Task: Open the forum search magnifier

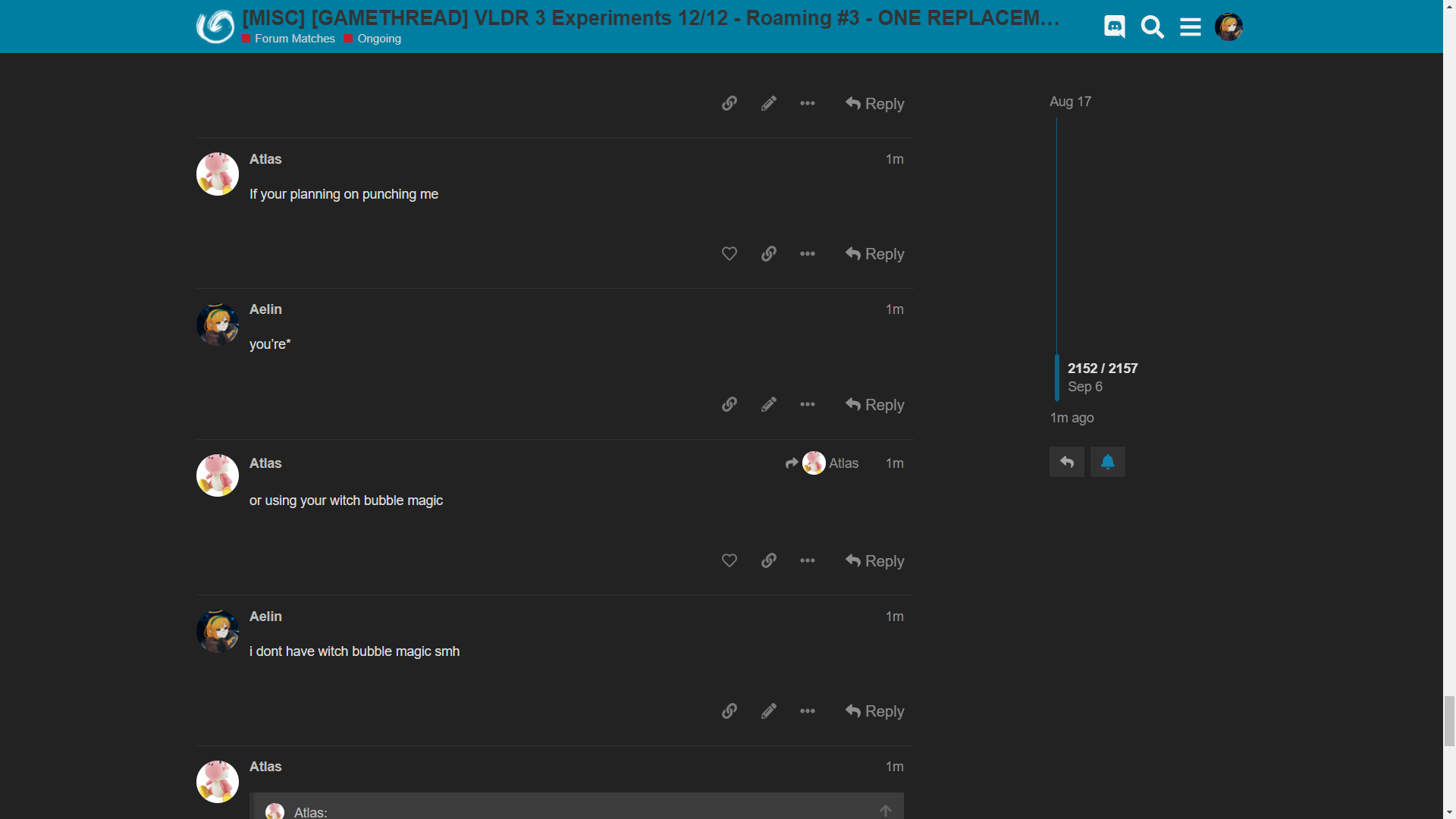Action: 1152,27
